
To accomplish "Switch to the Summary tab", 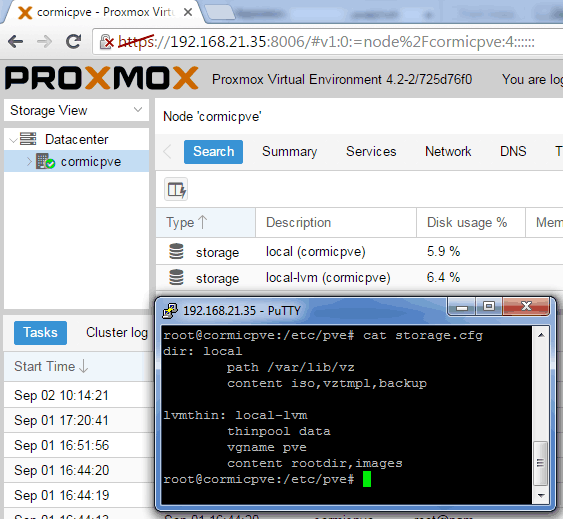I will [289, 152].
